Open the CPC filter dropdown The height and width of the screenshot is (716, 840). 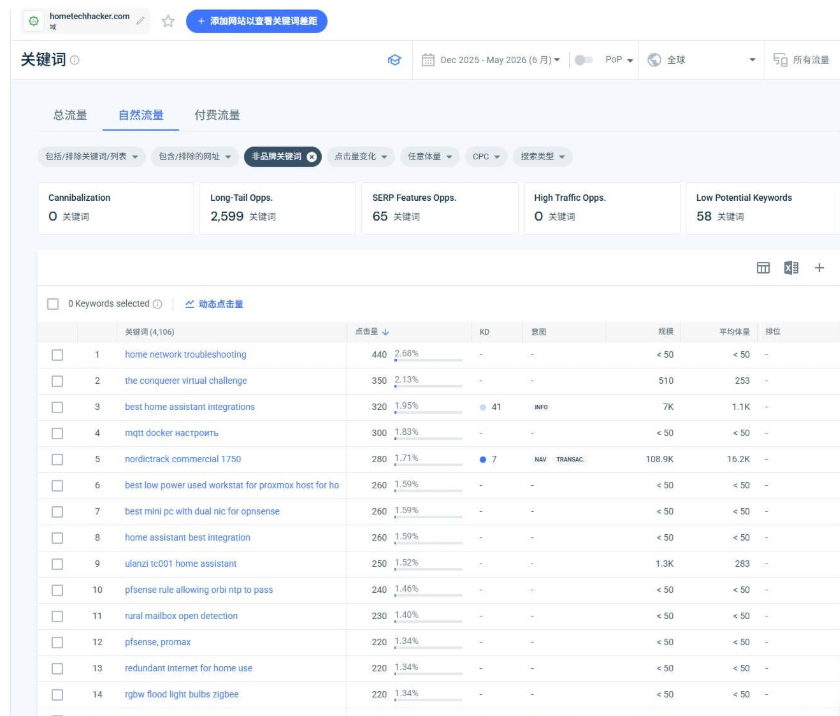[486, 157]
